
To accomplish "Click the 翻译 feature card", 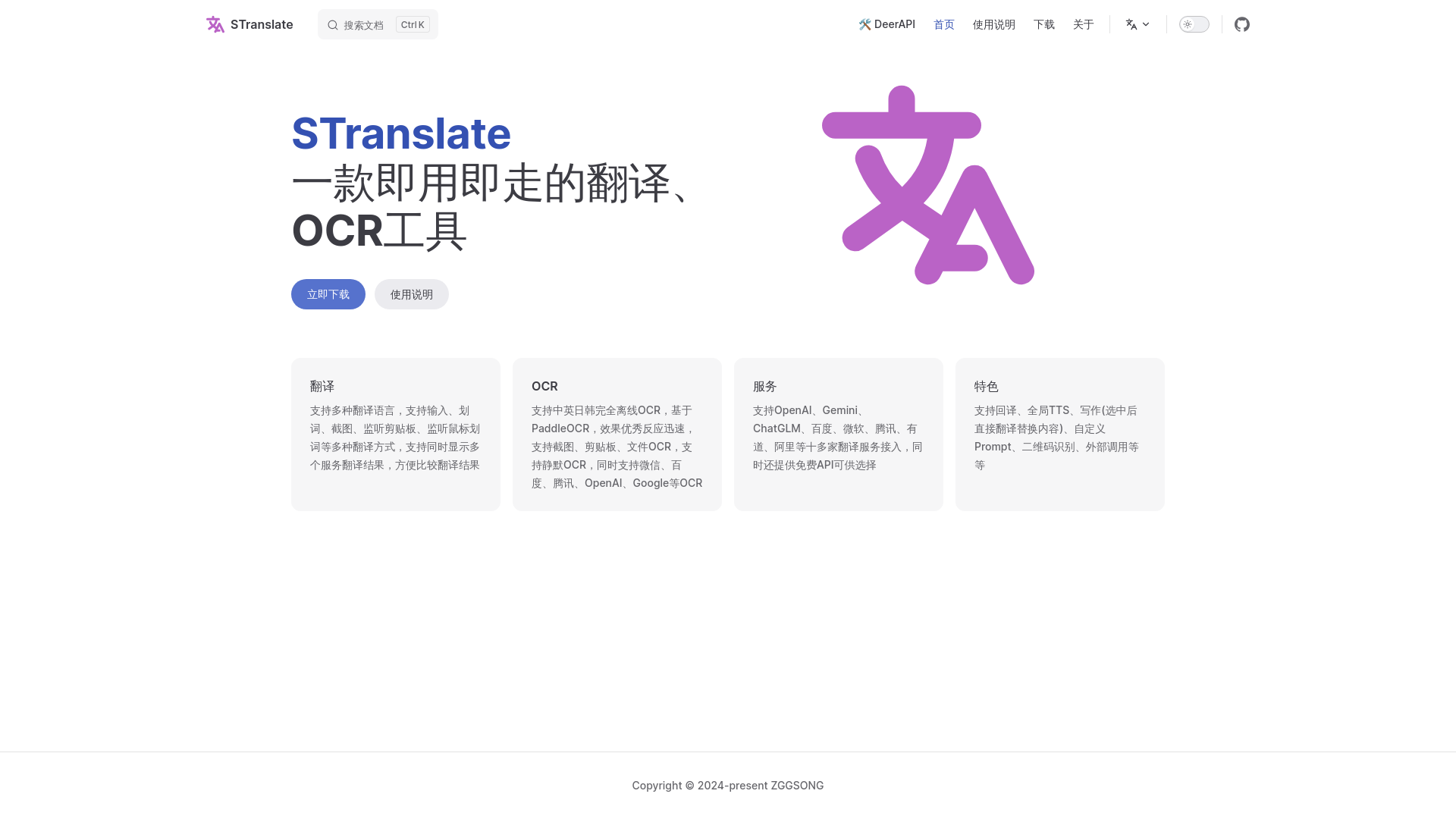I will [396, 435].
